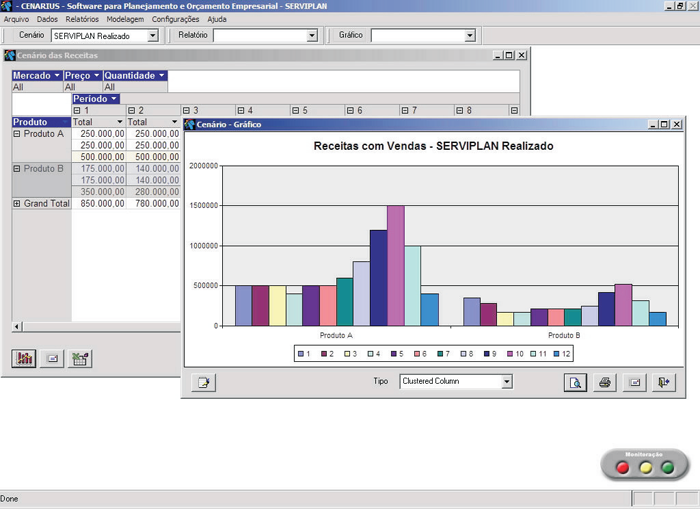Click the left arrow of the horizontal scrollbar
Screen dimensions: 700x509
(17, 326)
